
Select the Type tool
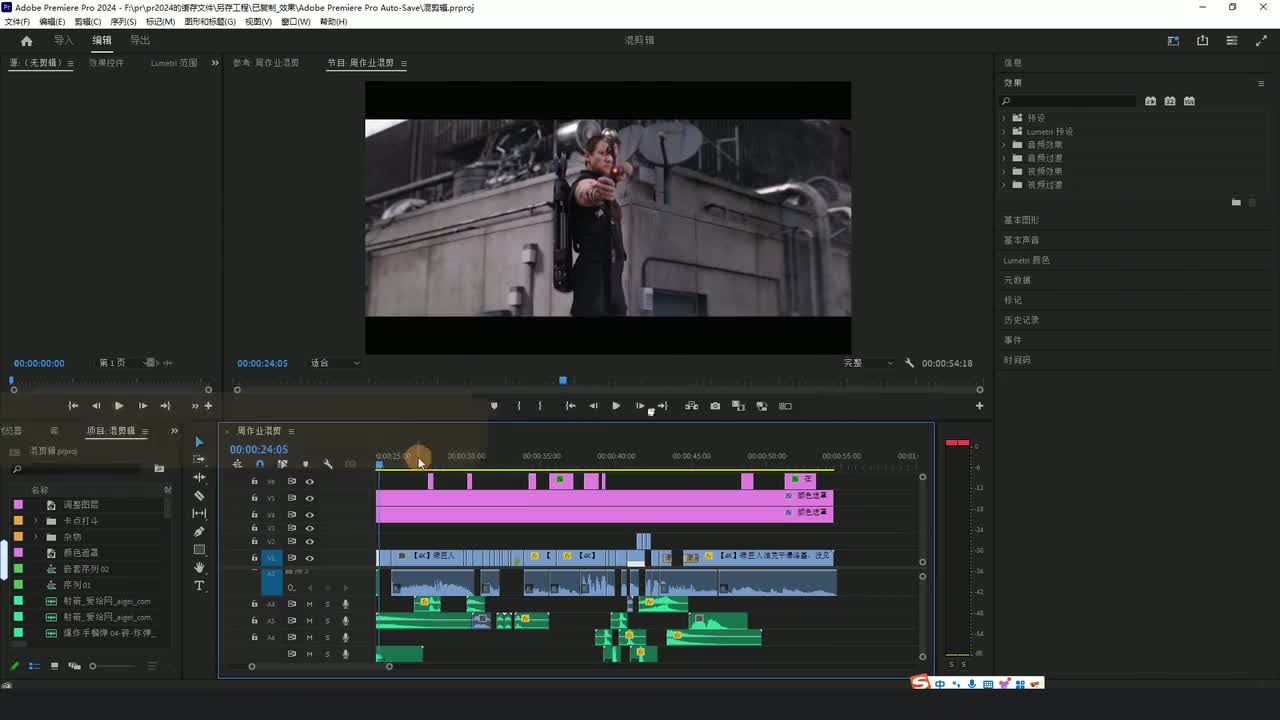click(x=199, y=586)
